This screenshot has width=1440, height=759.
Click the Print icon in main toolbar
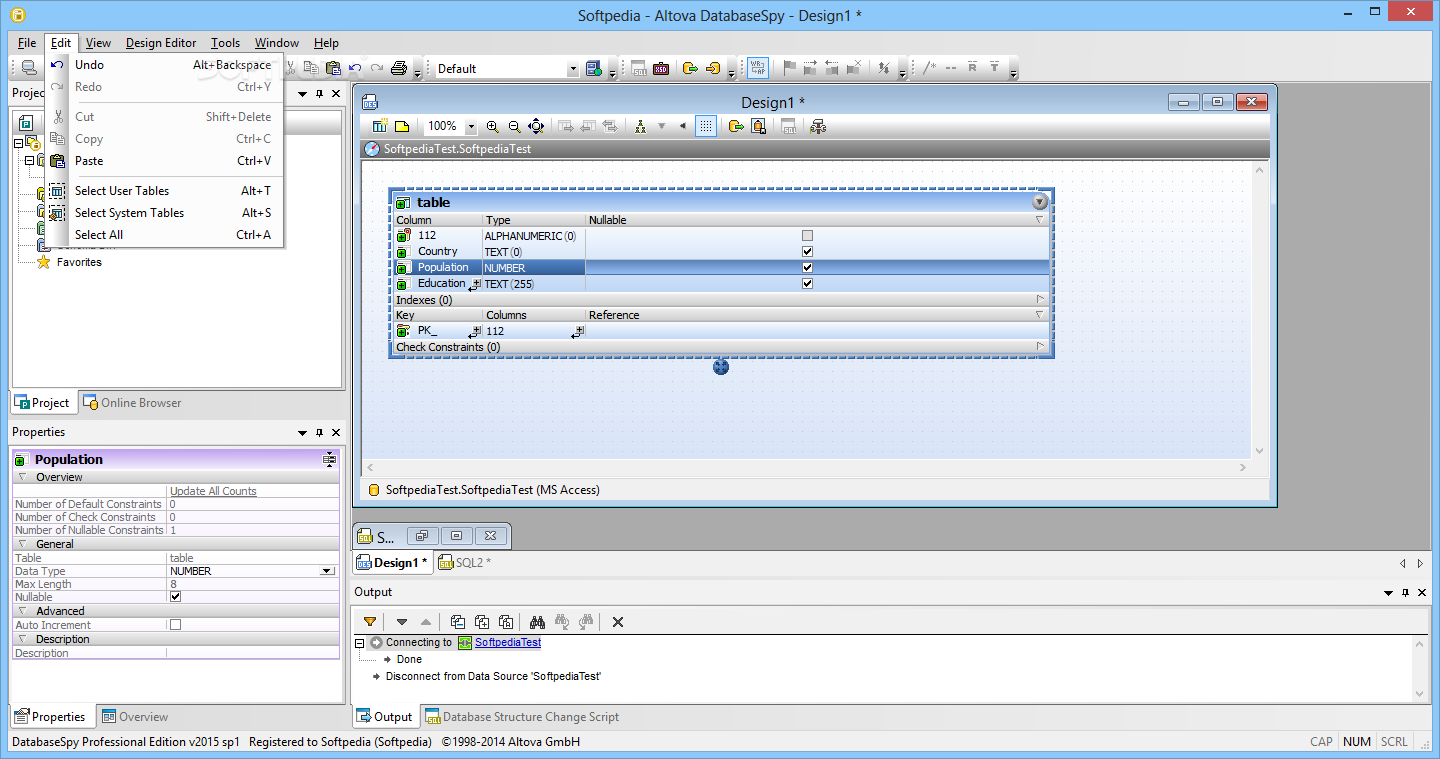399,68
